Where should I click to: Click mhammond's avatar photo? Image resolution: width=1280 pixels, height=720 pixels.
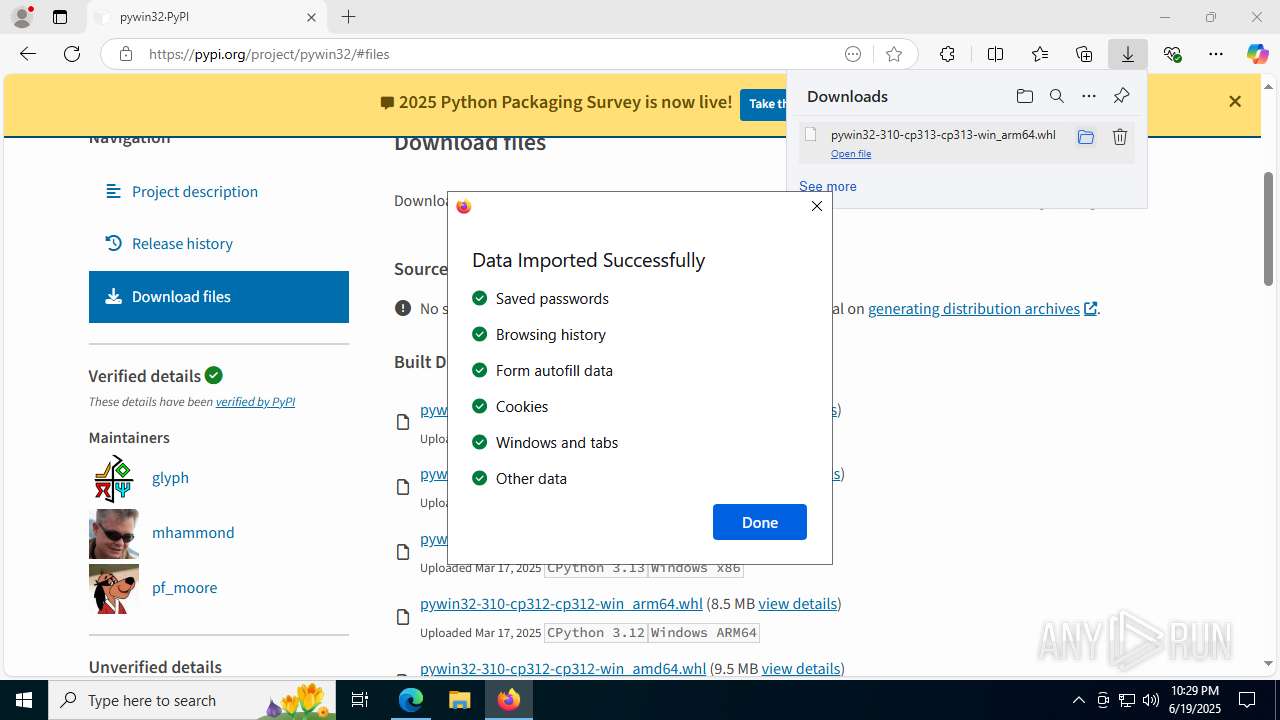point(114,533)
